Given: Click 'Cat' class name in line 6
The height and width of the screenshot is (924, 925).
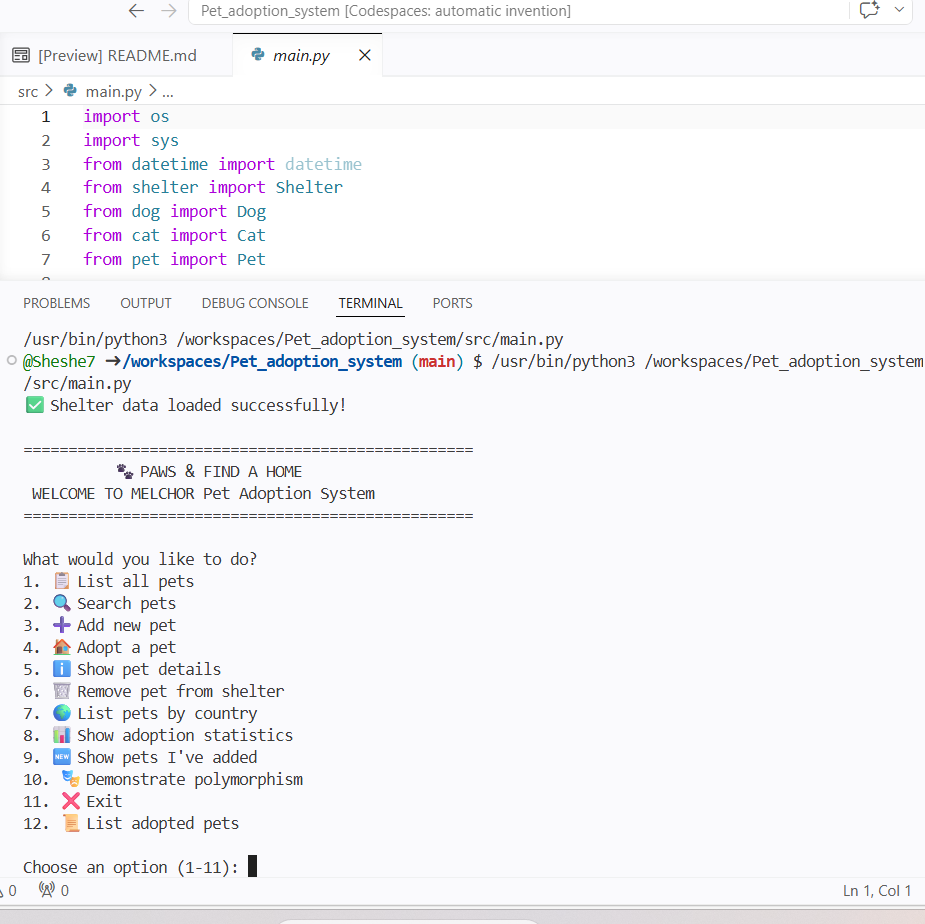Looking at the screenshot, I should pyautogui.click(x=251, y=235).
